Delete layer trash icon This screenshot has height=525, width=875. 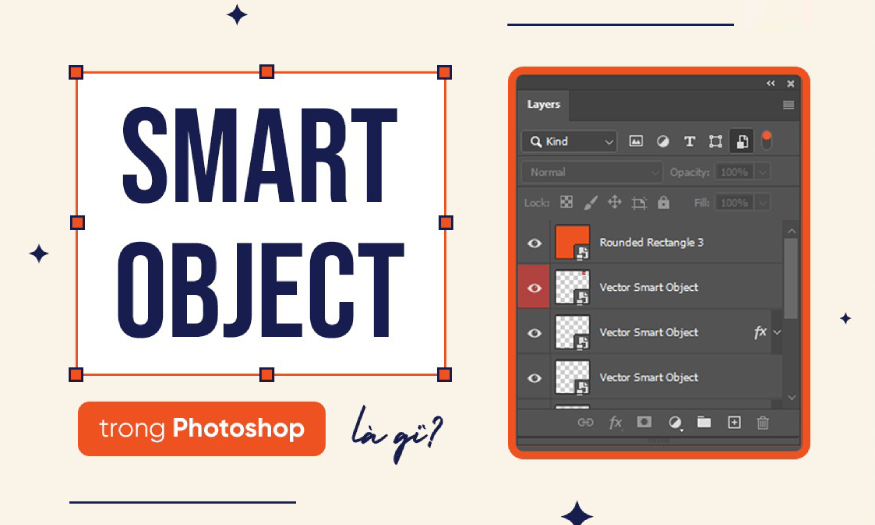(763, 423)
